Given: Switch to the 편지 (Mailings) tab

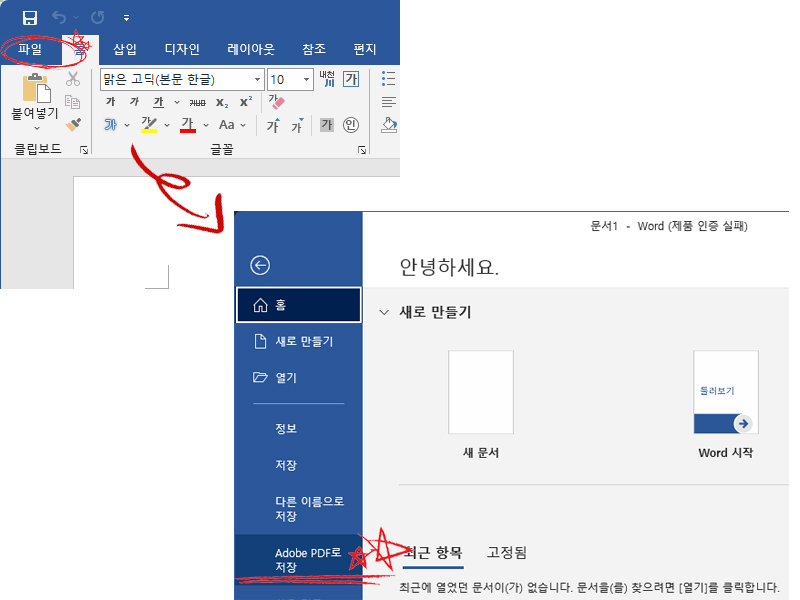Looking at the screenshot, I should [x=365, y=49].
